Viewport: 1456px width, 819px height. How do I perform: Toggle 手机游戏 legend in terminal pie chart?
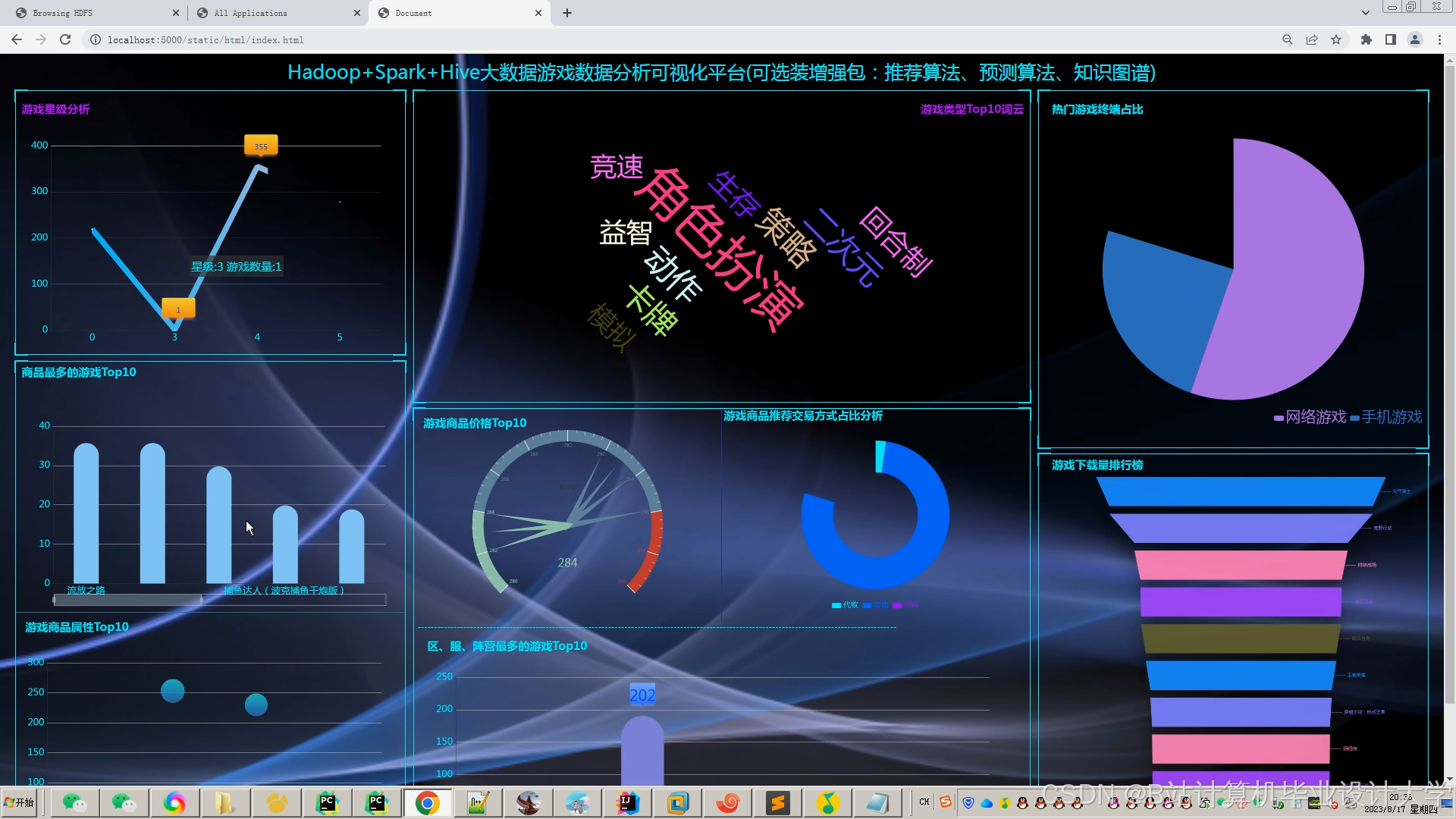[x=1386, y=417]
